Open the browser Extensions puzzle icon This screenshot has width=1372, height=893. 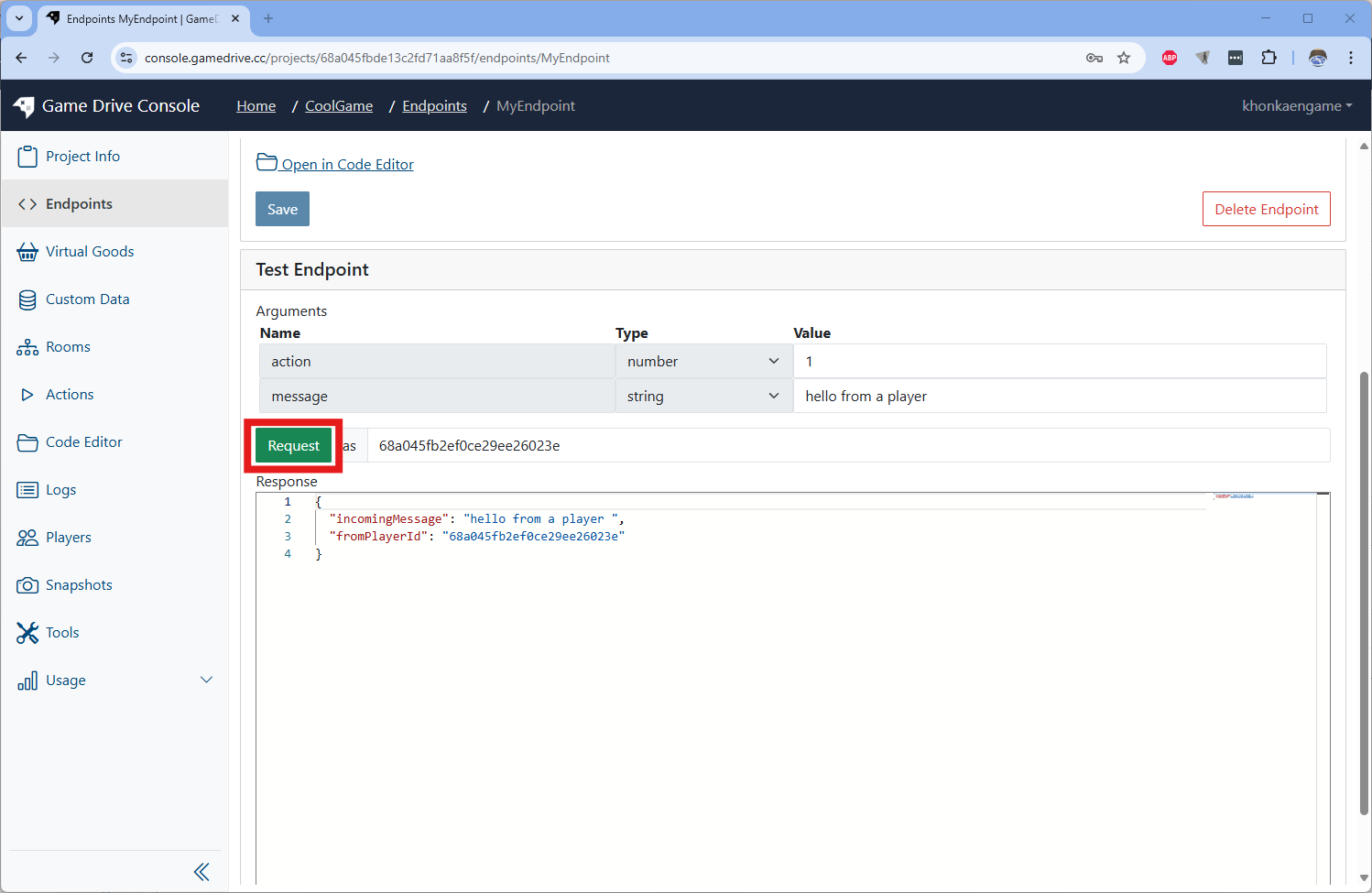coord(1269,58)
